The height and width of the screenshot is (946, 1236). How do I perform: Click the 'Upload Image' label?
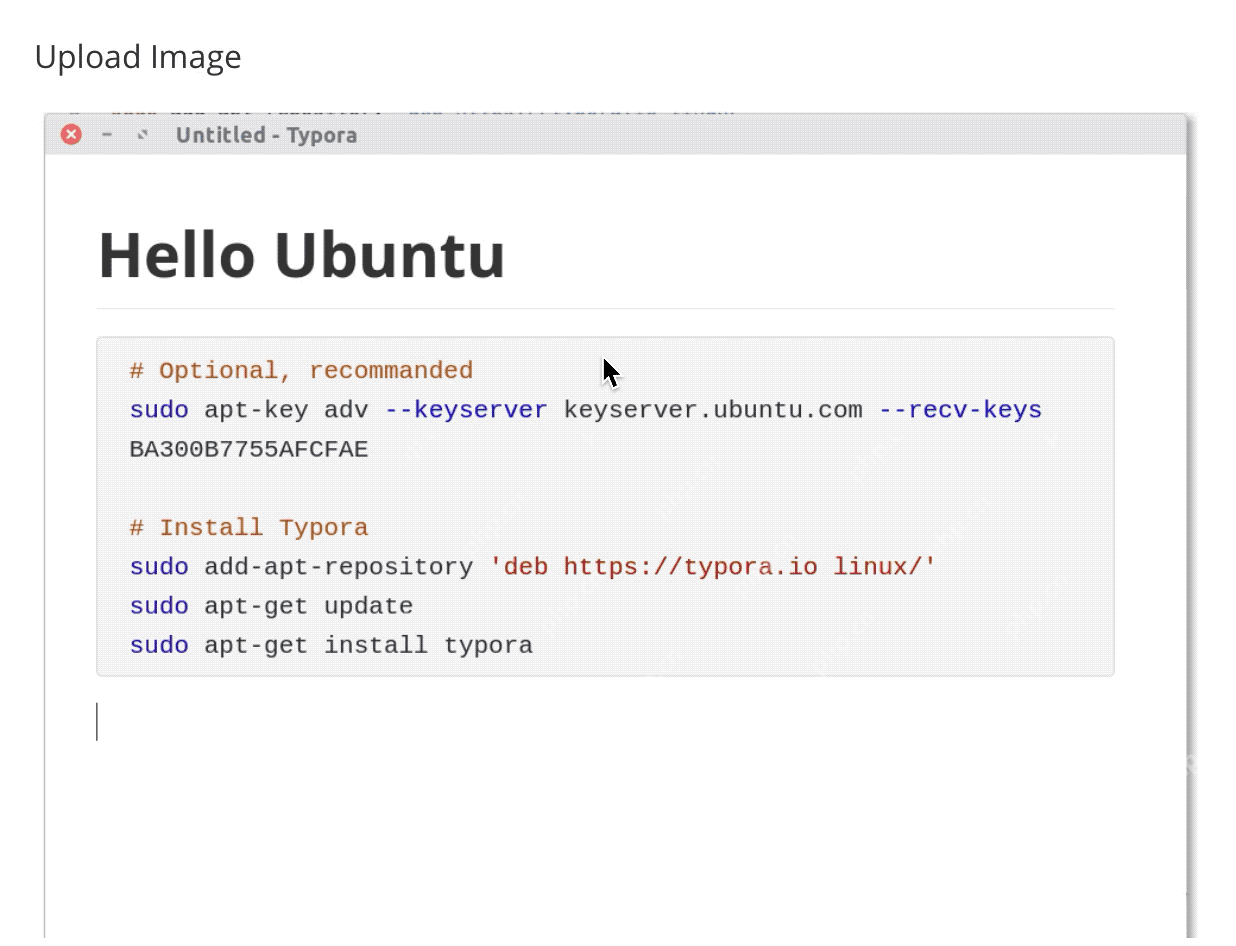point(138,57)
